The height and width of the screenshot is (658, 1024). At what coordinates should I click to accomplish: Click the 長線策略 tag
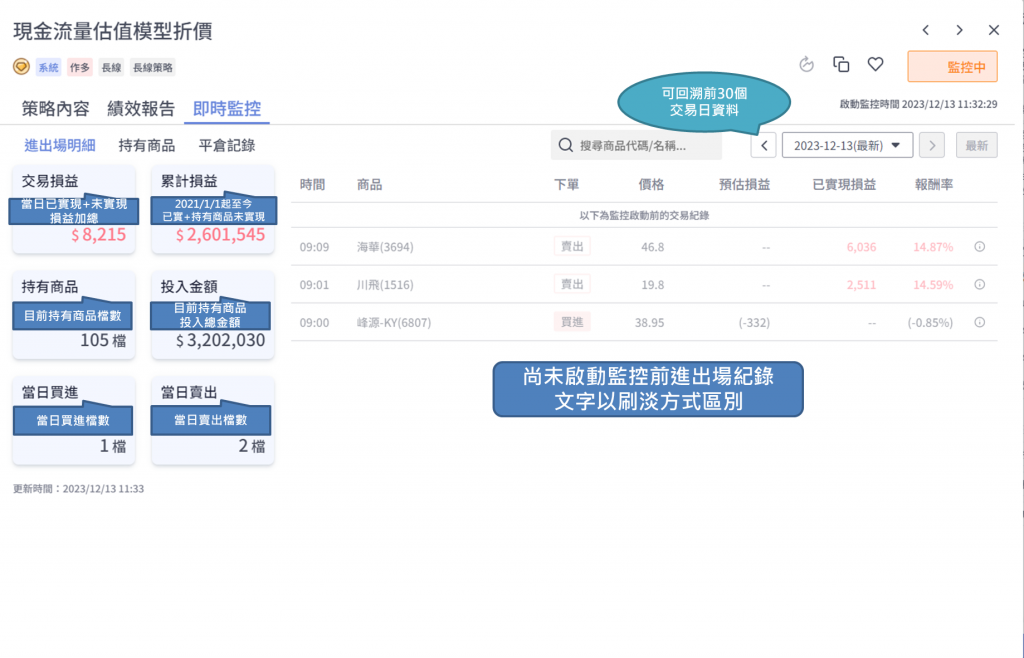coord(152,67)
